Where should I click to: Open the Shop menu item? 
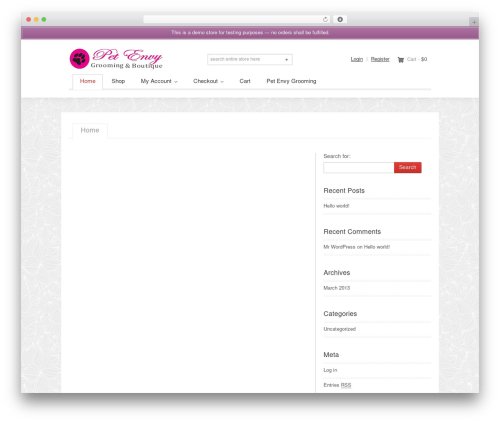coord(118,81)
